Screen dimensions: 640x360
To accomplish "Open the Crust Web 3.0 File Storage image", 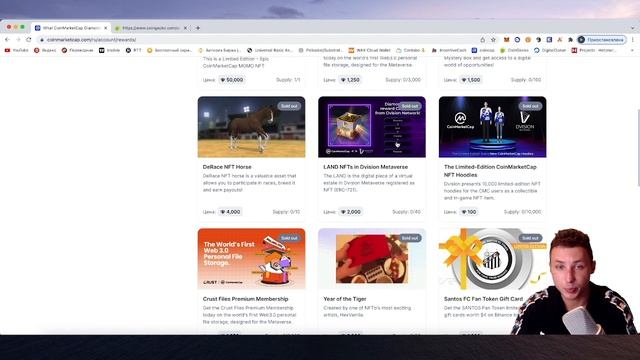I will [251, 259].
